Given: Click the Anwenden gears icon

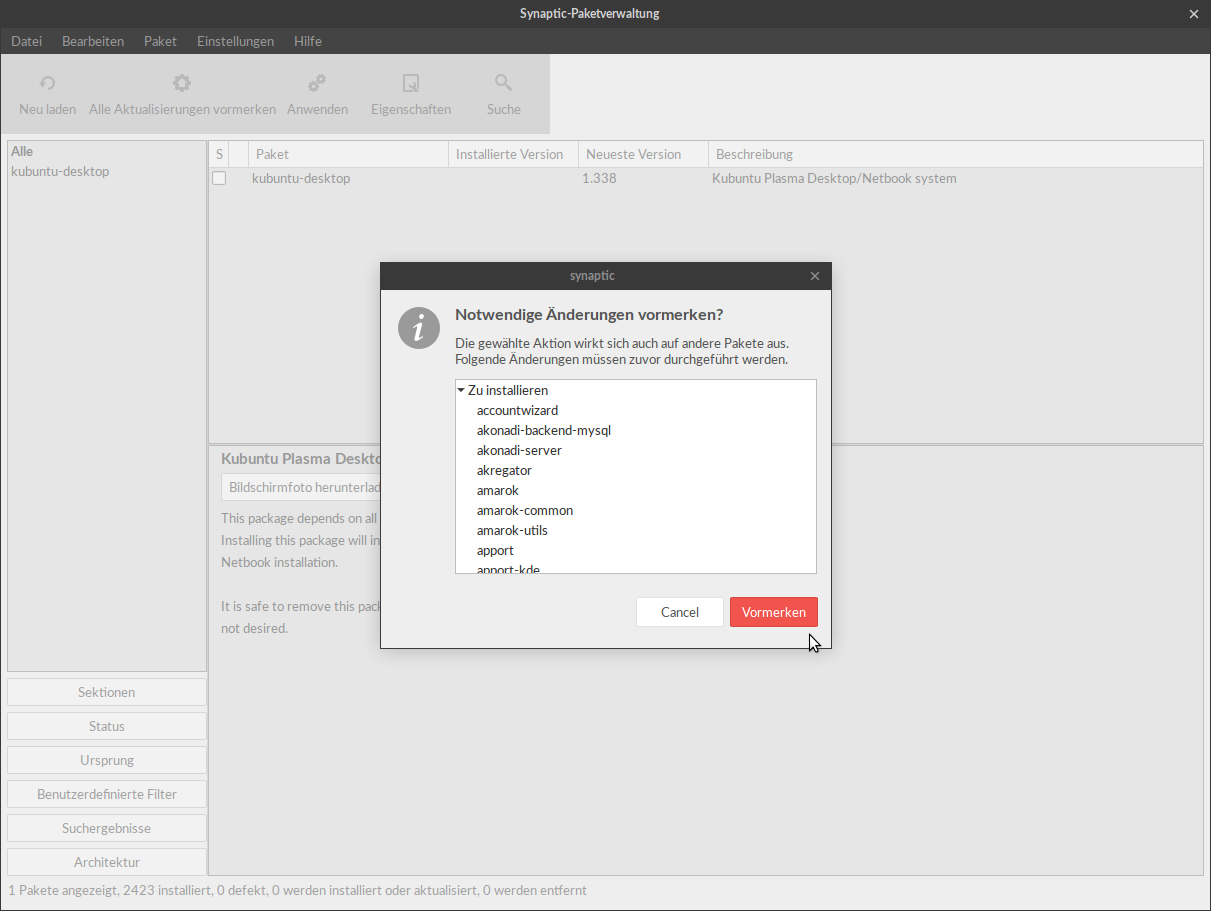Looking at the screenshot, I should click(317, 83).
